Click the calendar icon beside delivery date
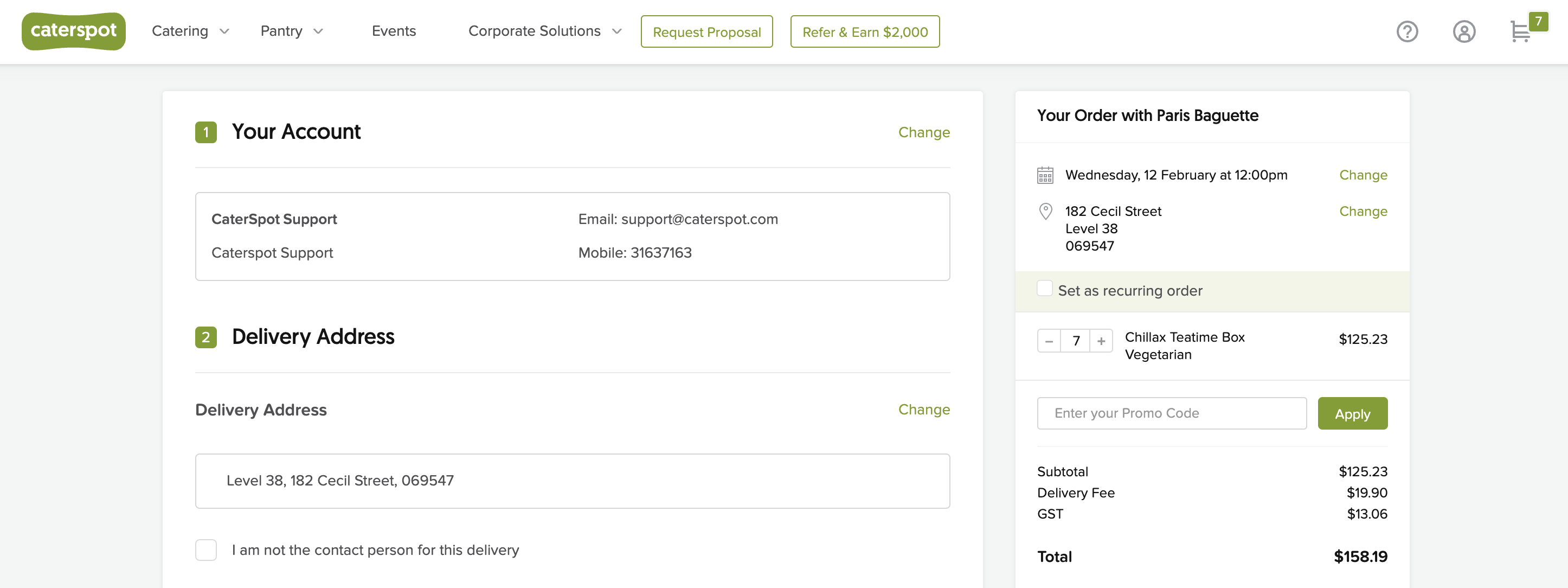The height and width of the screenshot is (588, 1568). coord(1045,175)
